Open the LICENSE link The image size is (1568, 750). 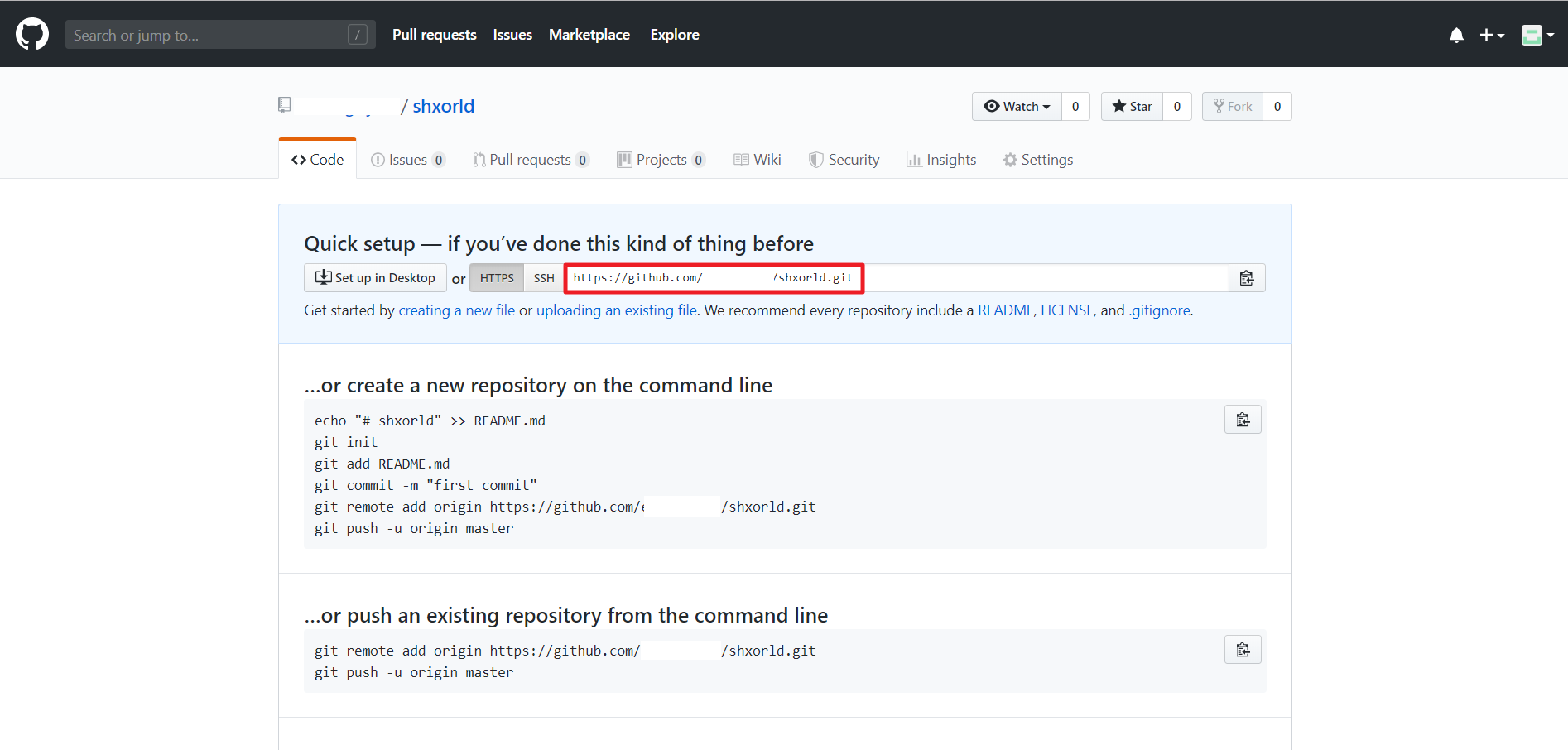(1068, 310)
